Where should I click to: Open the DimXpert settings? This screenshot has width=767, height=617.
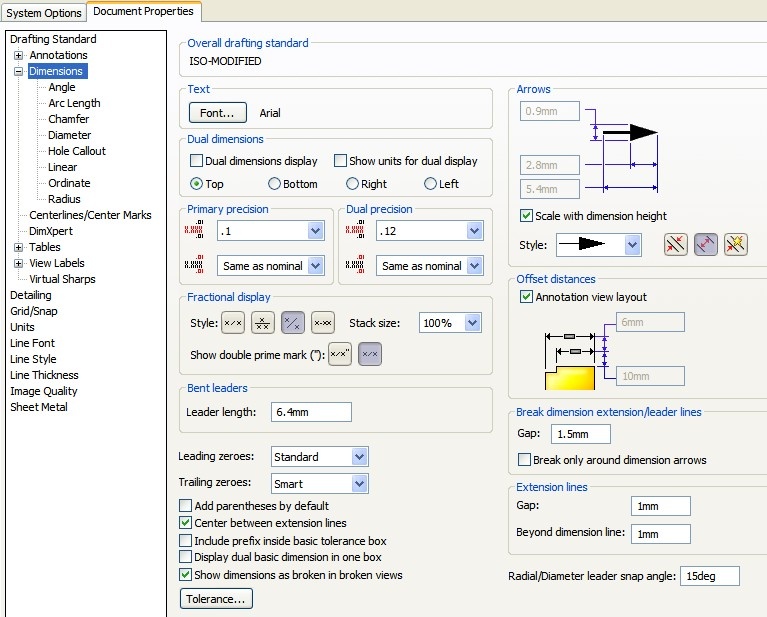pos(51,231)
